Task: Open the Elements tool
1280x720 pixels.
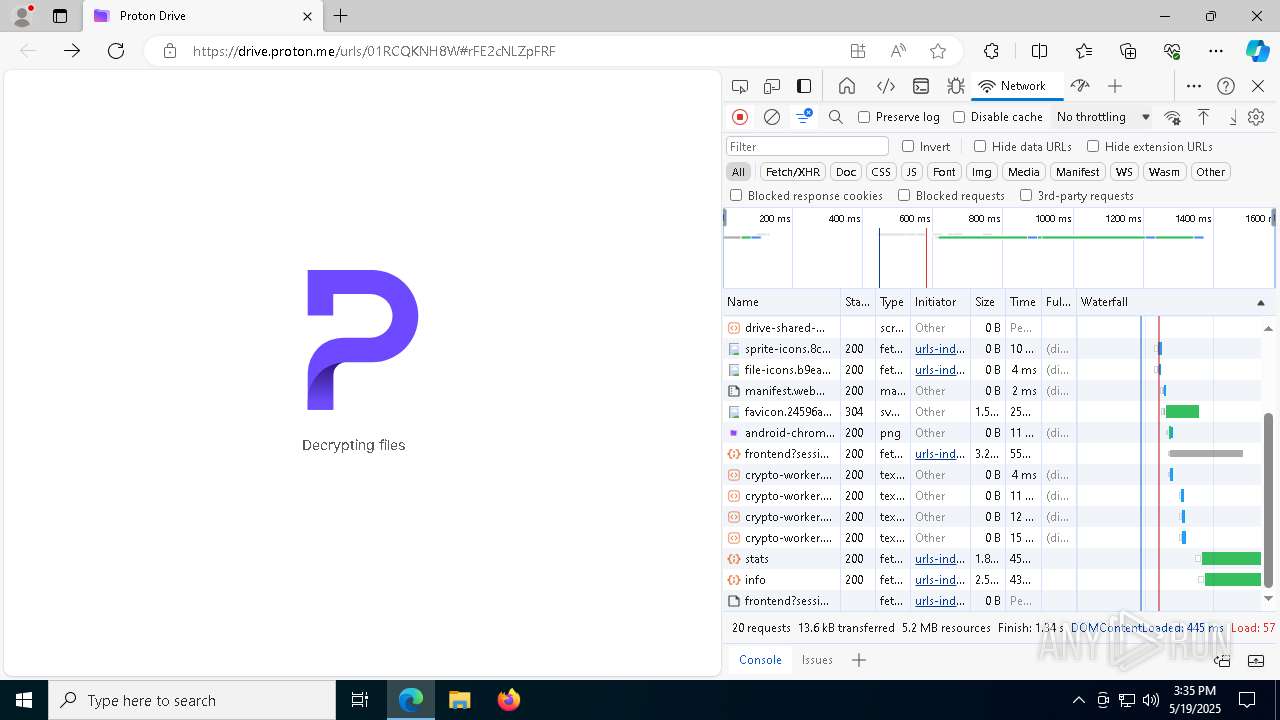Action: pos(885,86)
